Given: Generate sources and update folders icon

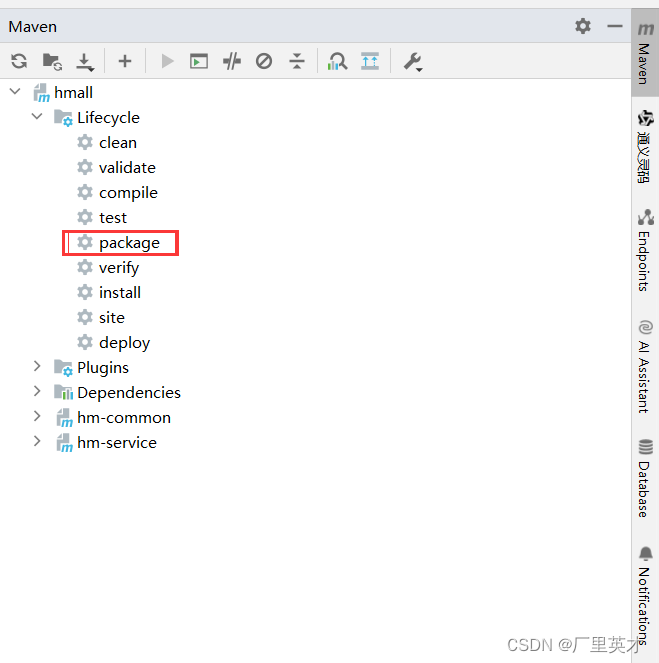Looking at the screenshot, I should tap(52, 61).
